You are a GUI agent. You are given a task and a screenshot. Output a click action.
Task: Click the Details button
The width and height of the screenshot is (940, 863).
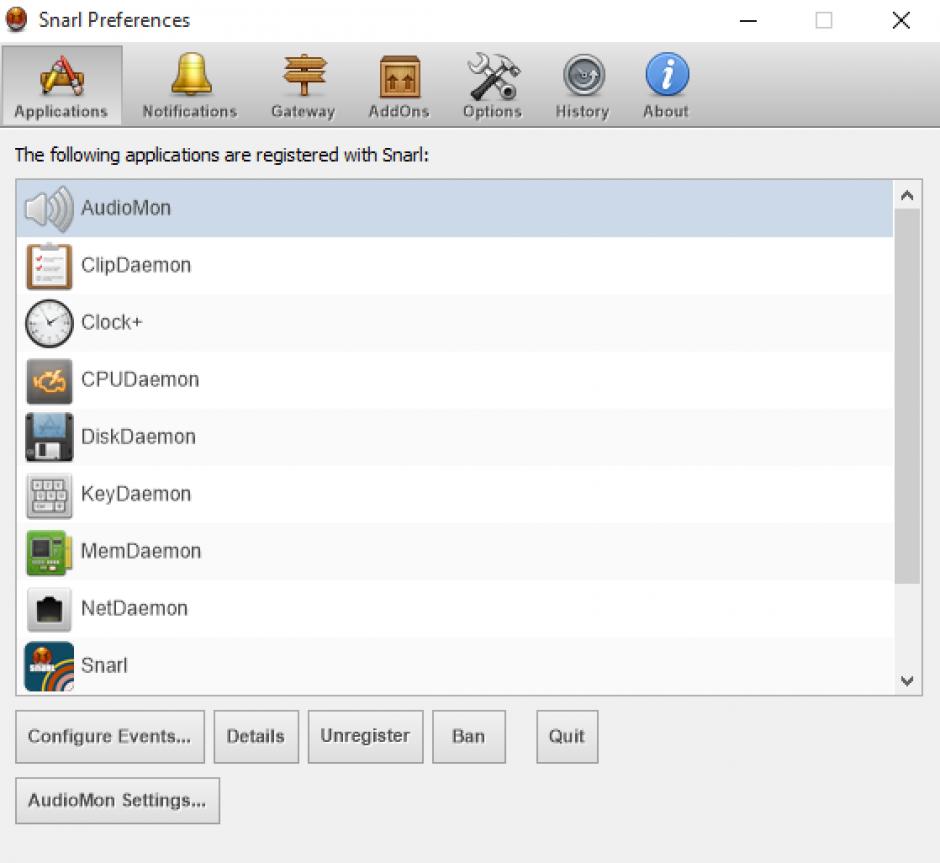tap(256, 737)
